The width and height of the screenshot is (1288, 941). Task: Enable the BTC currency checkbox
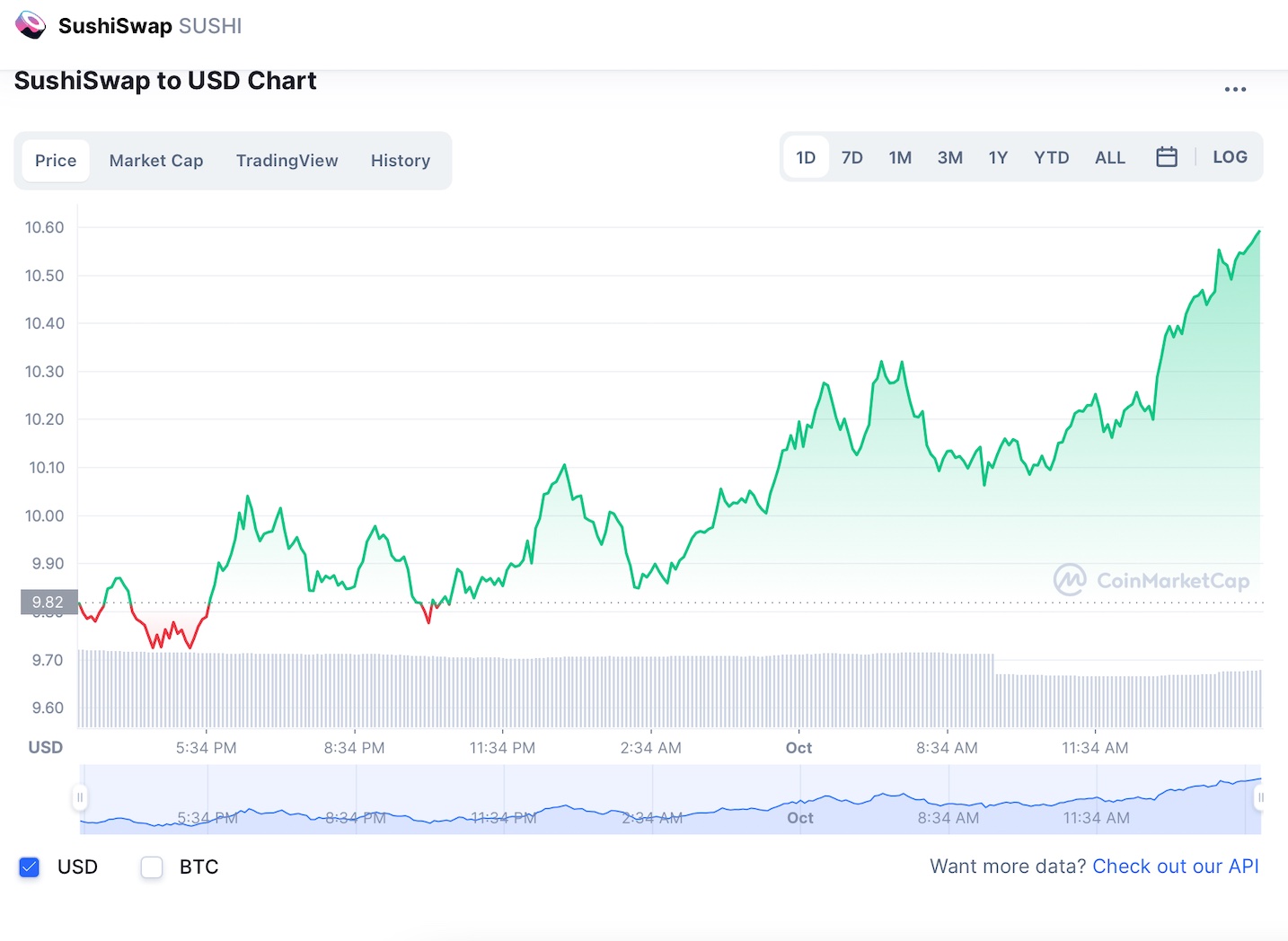tap(152, 866)
